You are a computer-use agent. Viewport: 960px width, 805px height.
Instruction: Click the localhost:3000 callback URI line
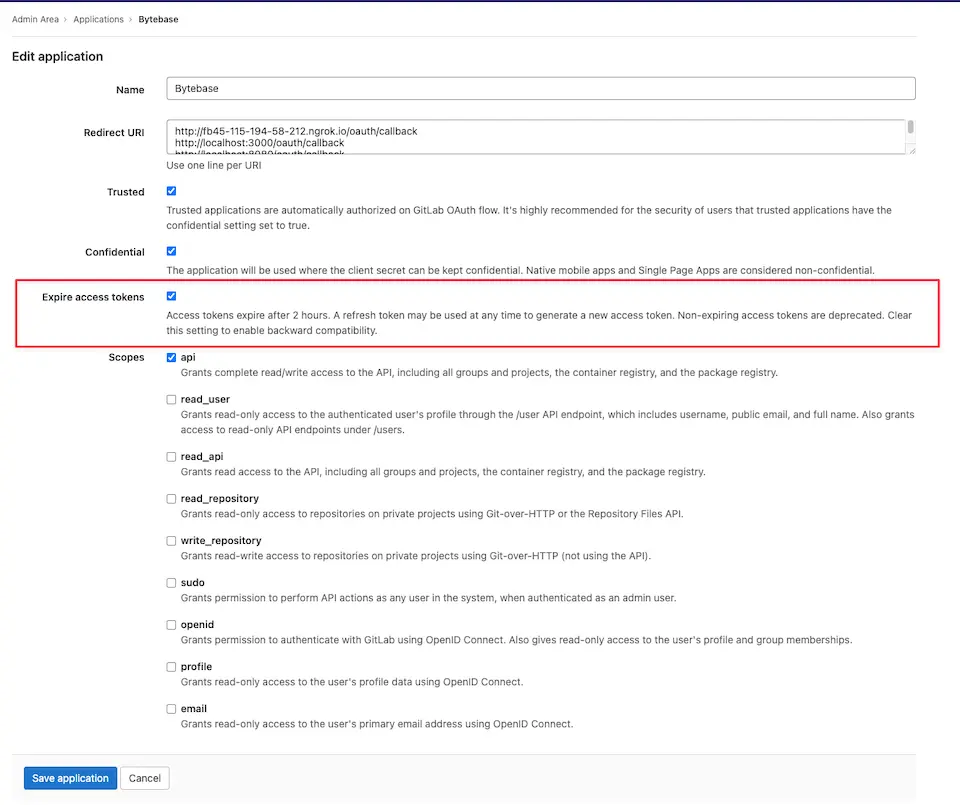(x=260, y=143)
